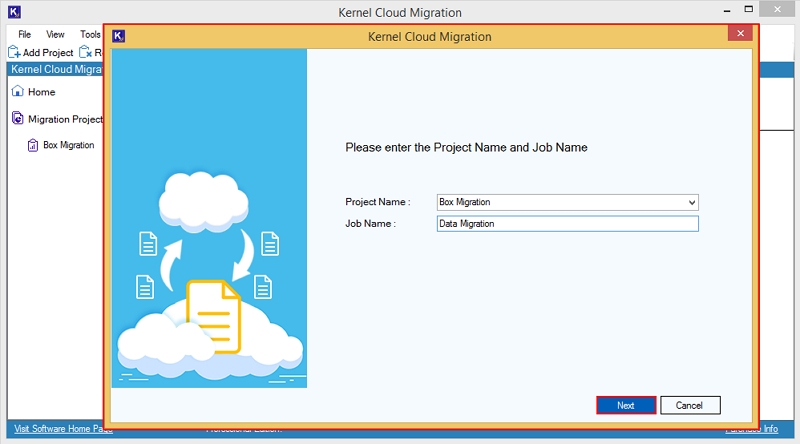
Task: Click the Home house icon
Action: coord(18,91)
